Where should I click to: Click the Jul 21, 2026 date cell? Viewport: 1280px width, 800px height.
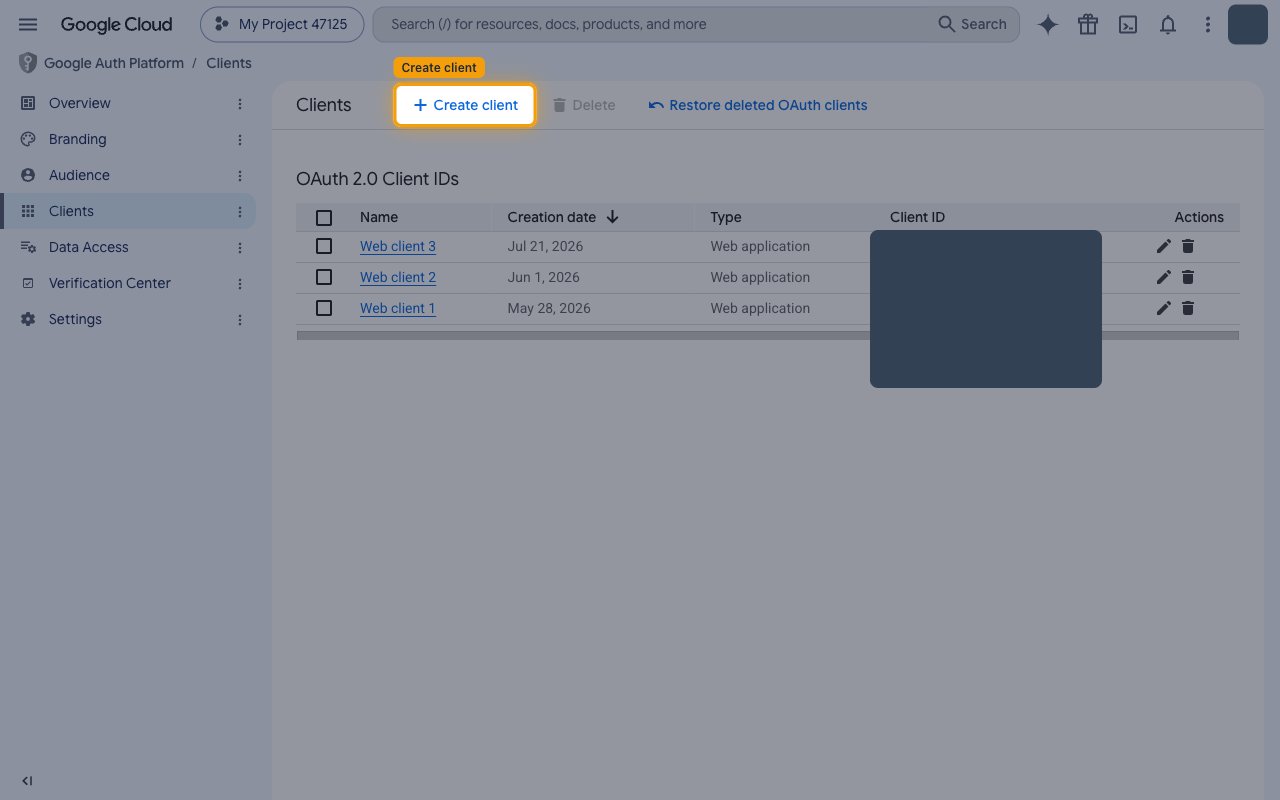point(545,246)
